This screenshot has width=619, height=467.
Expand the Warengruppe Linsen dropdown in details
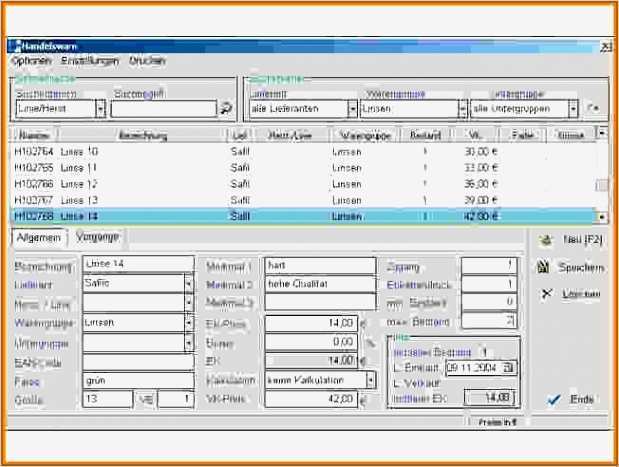(x=189, y=323)
